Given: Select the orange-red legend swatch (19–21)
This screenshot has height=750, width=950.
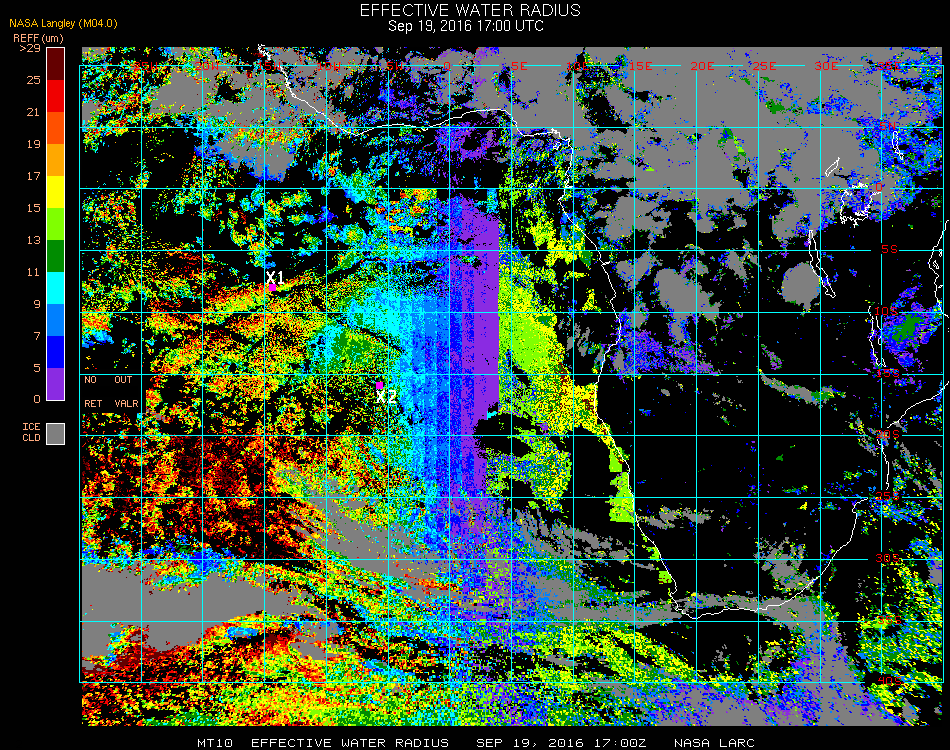Looking at the screenshot, I should 56,128.
